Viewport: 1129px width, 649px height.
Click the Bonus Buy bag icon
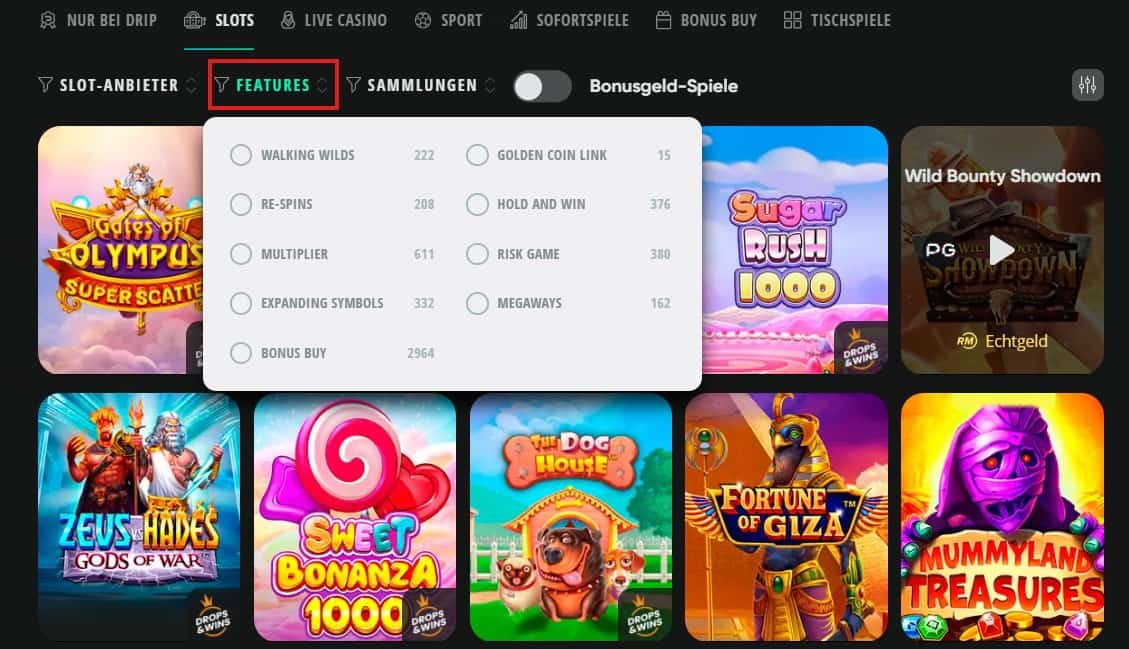663,20
